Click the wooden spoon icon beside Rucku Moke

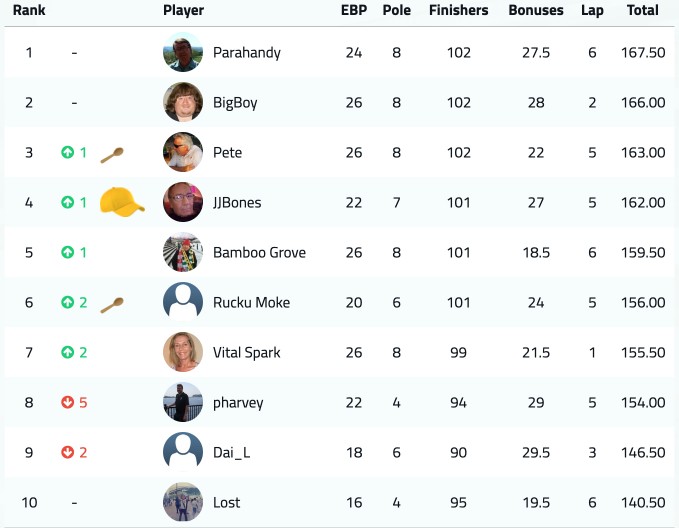point(112,305)
